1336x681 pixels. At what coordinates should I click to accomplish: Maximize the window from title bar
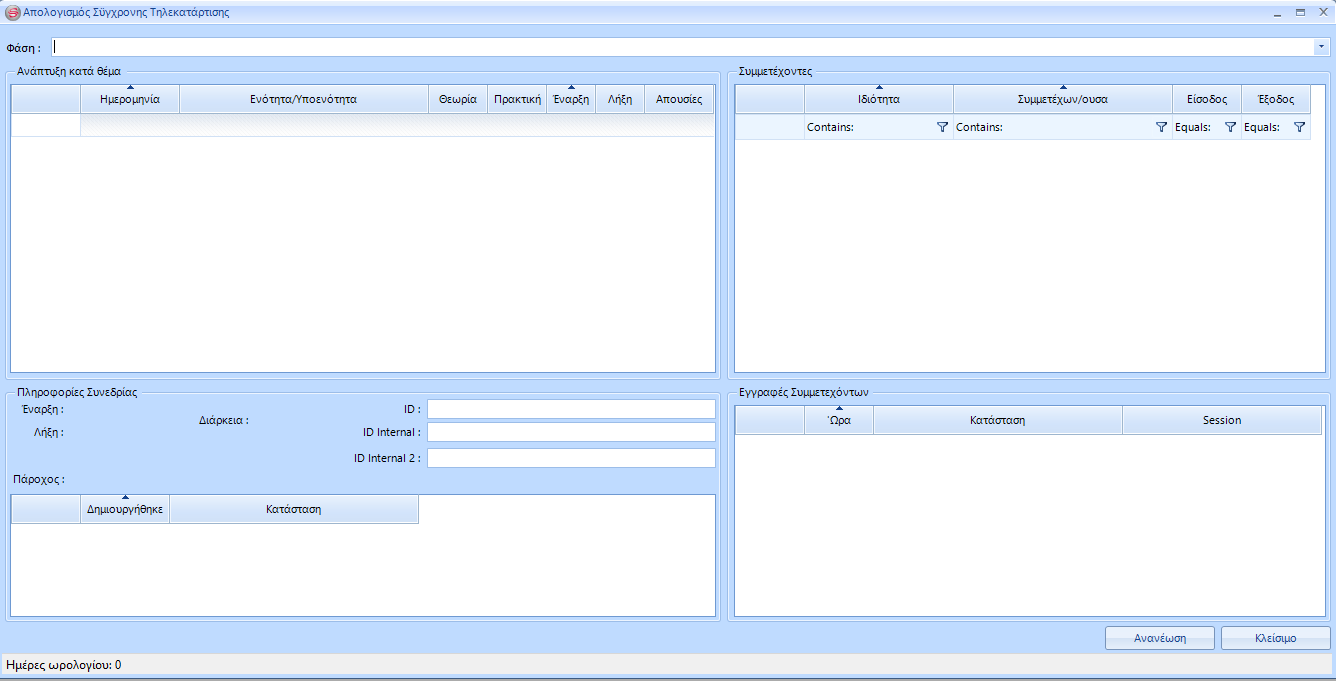(x=1300, y=13)
